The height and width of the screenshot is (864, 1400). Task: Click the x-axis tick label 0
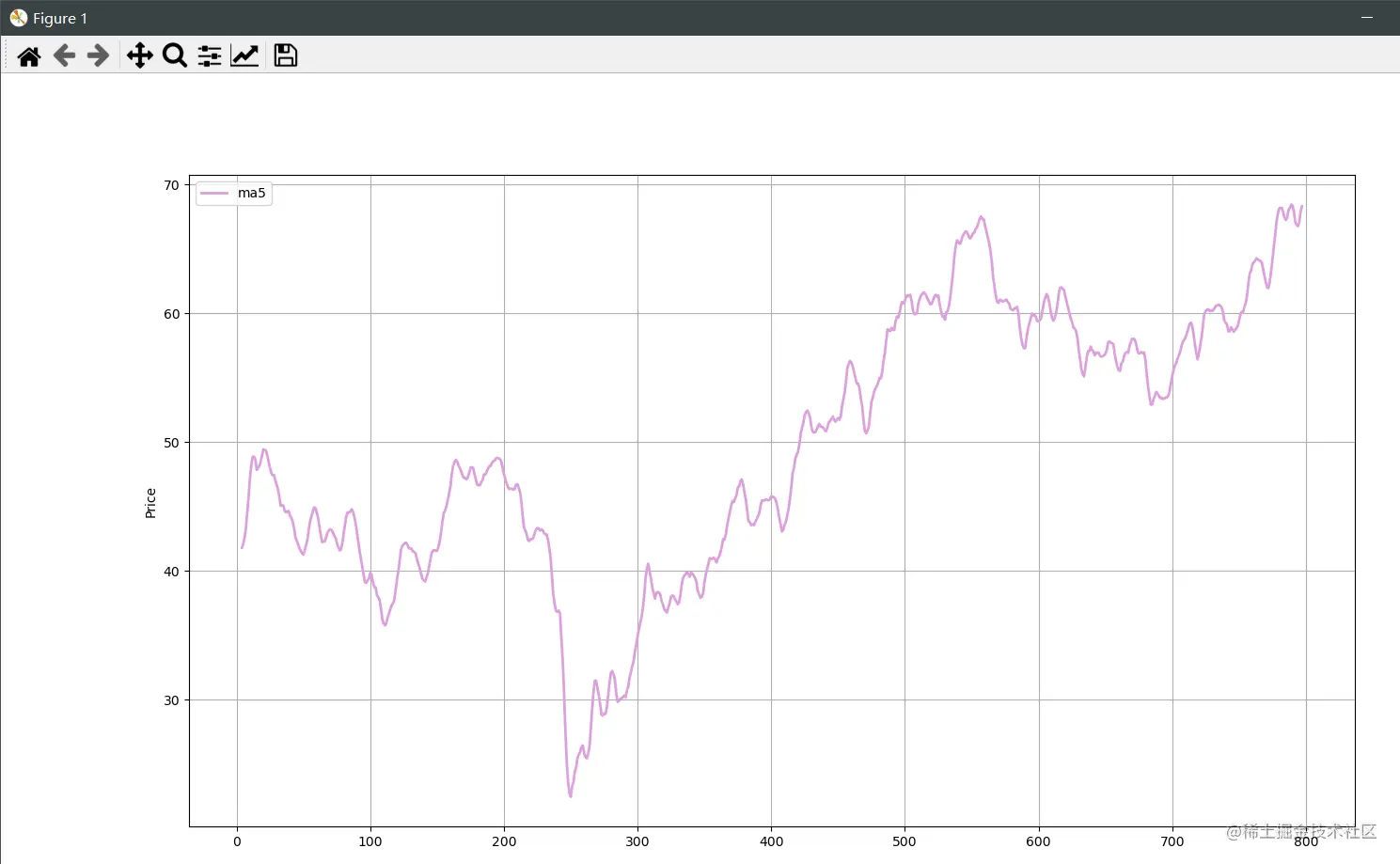point(237,841)
